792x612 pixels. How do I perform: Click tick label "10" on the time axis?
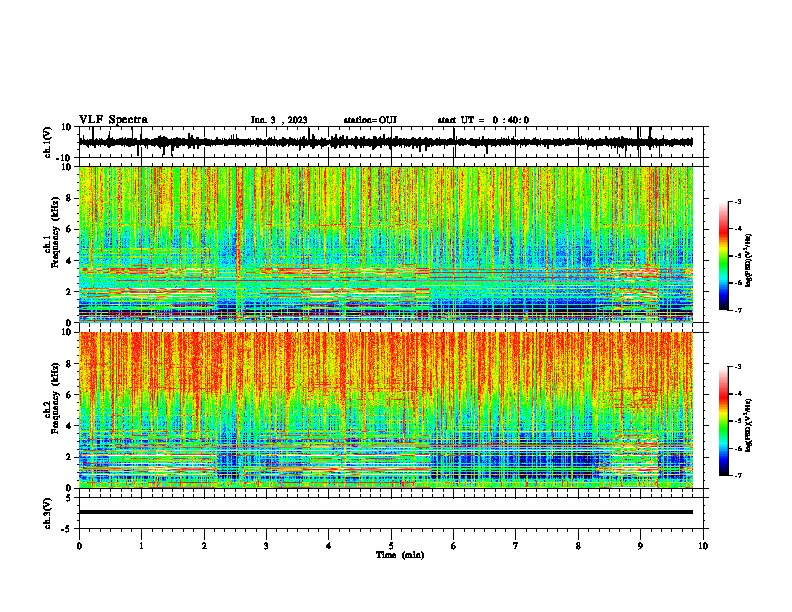coord(703,546)
